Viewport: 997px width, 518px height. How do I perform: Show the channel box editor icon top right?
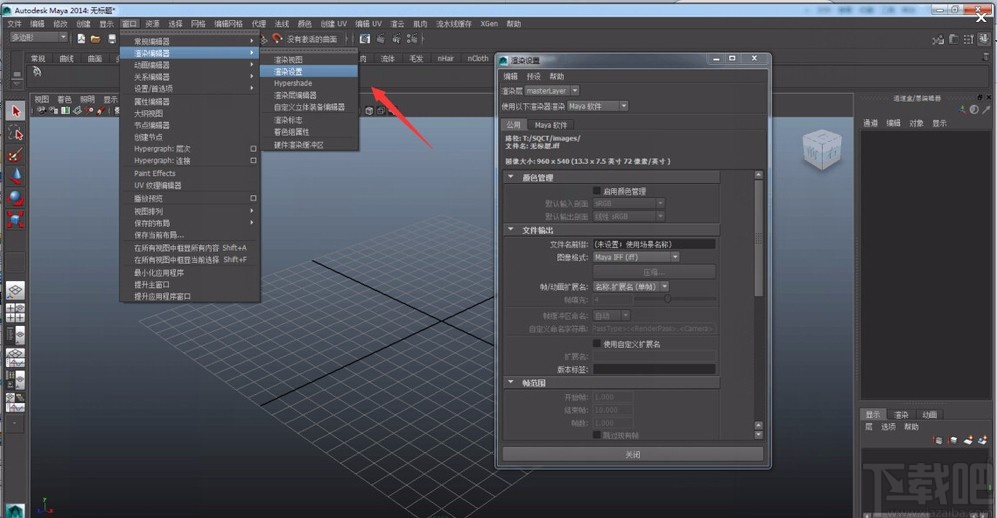coord(983,39)
